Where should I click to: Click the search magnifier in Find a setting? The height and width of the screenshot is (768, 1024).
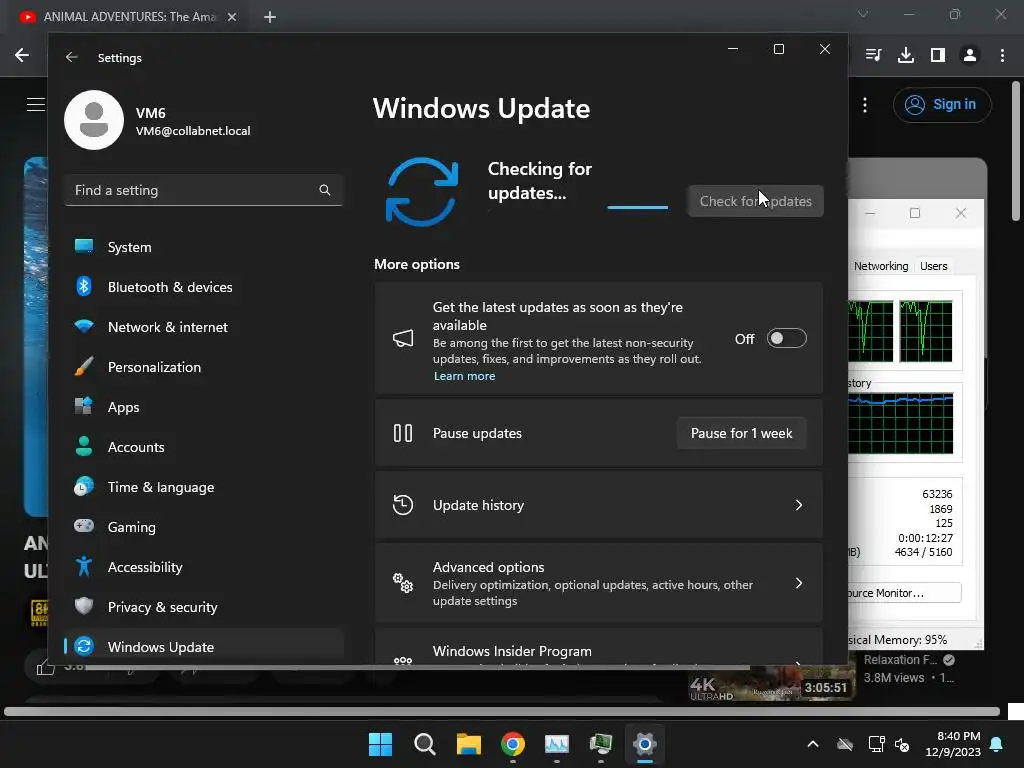tap(325, 190)
